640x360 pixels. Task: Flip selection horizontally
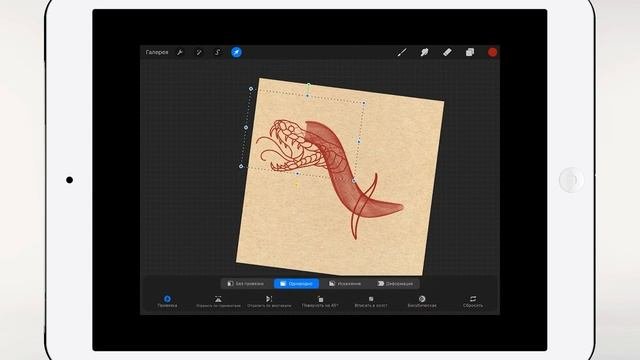click(x=218, y=302)
